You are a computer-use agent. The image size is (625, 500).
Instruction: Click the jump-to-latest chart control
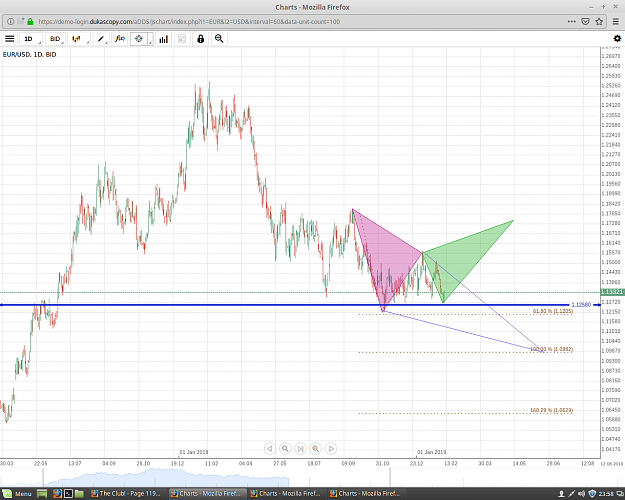300,449
